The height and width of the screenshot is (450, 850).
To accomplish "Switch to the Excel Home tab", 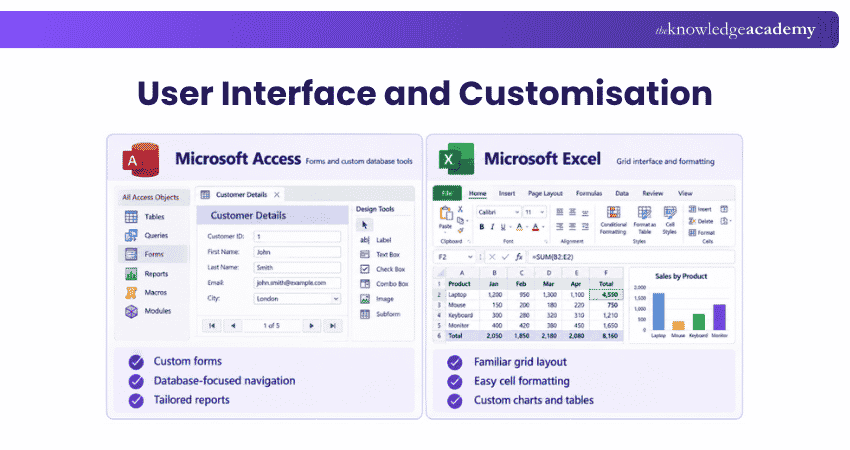I will [478, 194].
